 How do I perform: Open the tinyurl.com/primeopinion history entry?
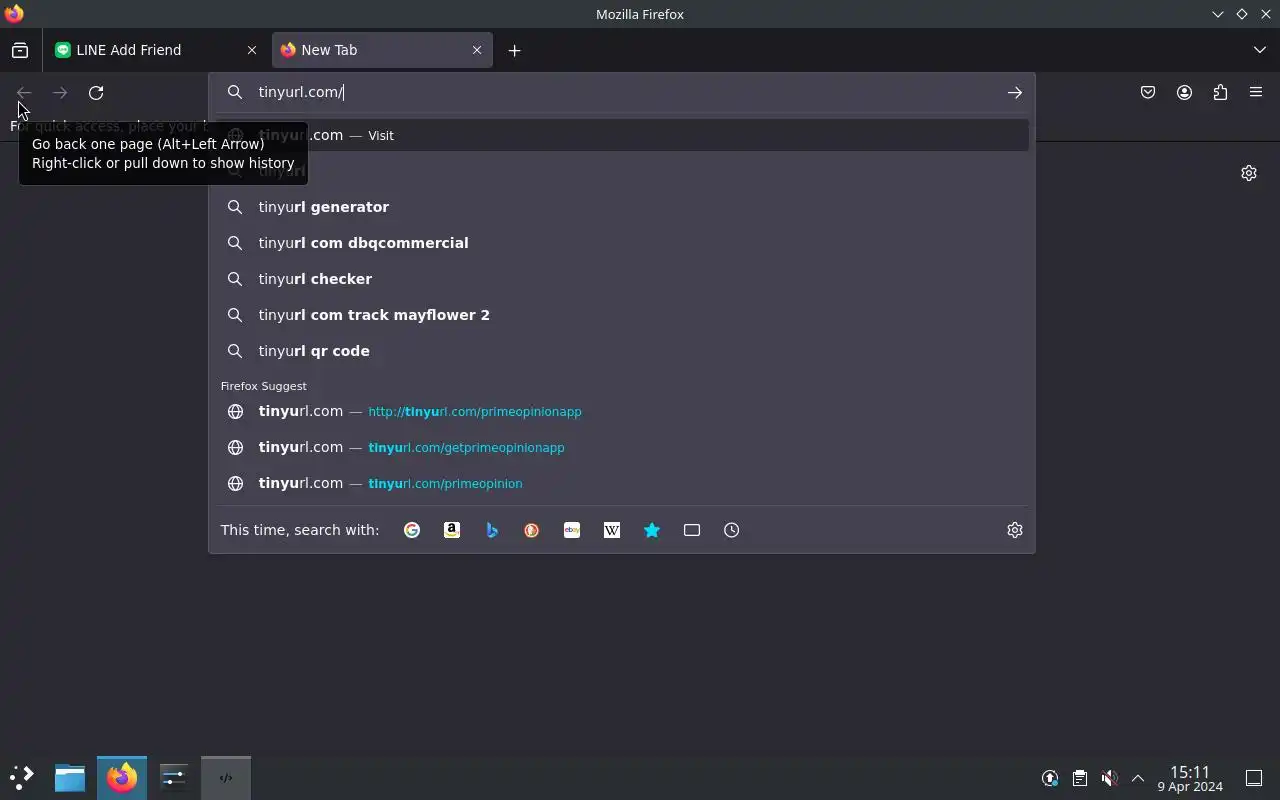[622, 483]
